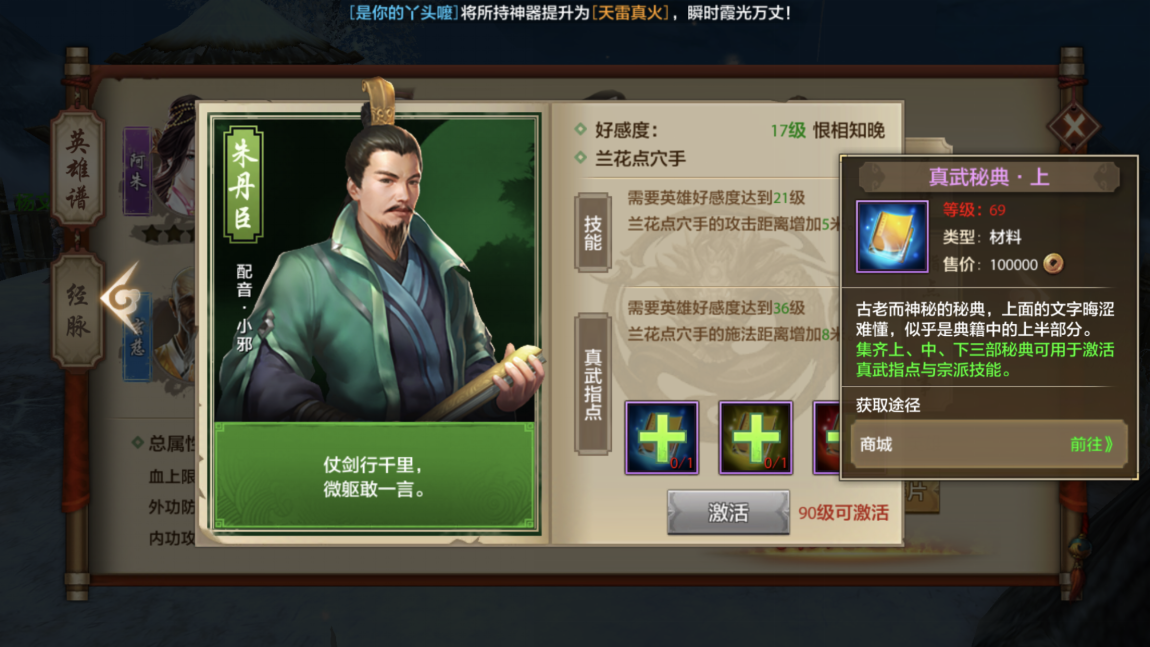Open the 英雄谱 side tab
1150x647 pixels.
pyautogui.click(x=78, y=169)
